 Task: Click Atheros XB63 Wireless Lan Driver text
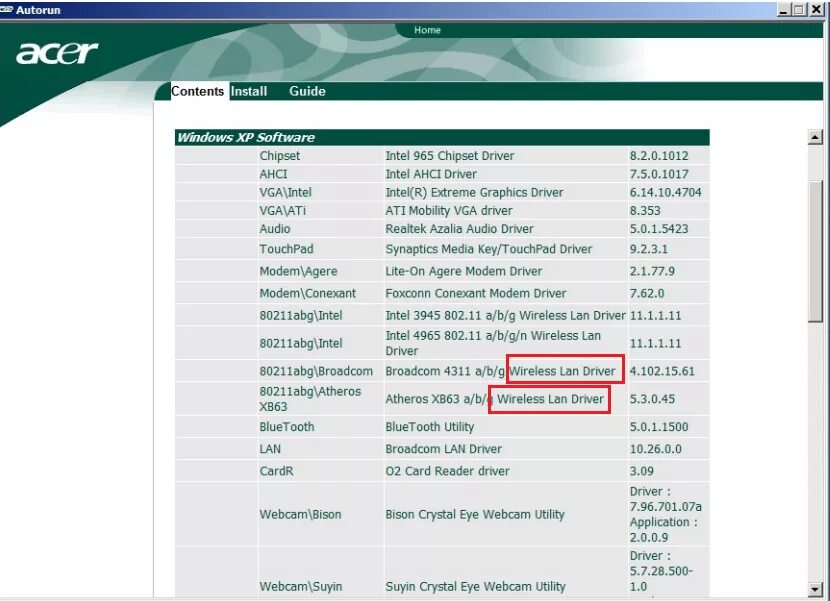494,399
